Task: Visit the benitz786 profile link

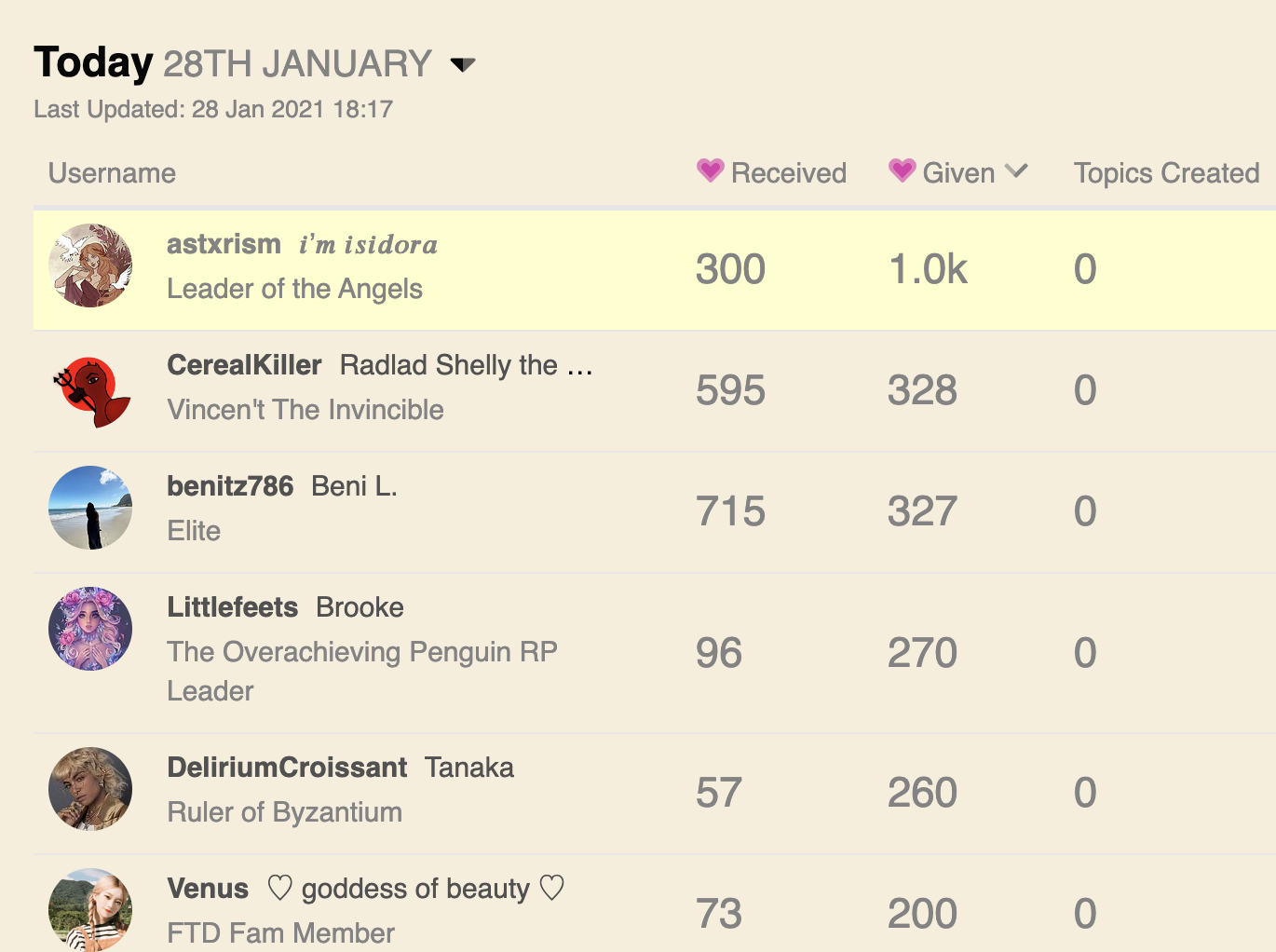Action: click(230, 486)
